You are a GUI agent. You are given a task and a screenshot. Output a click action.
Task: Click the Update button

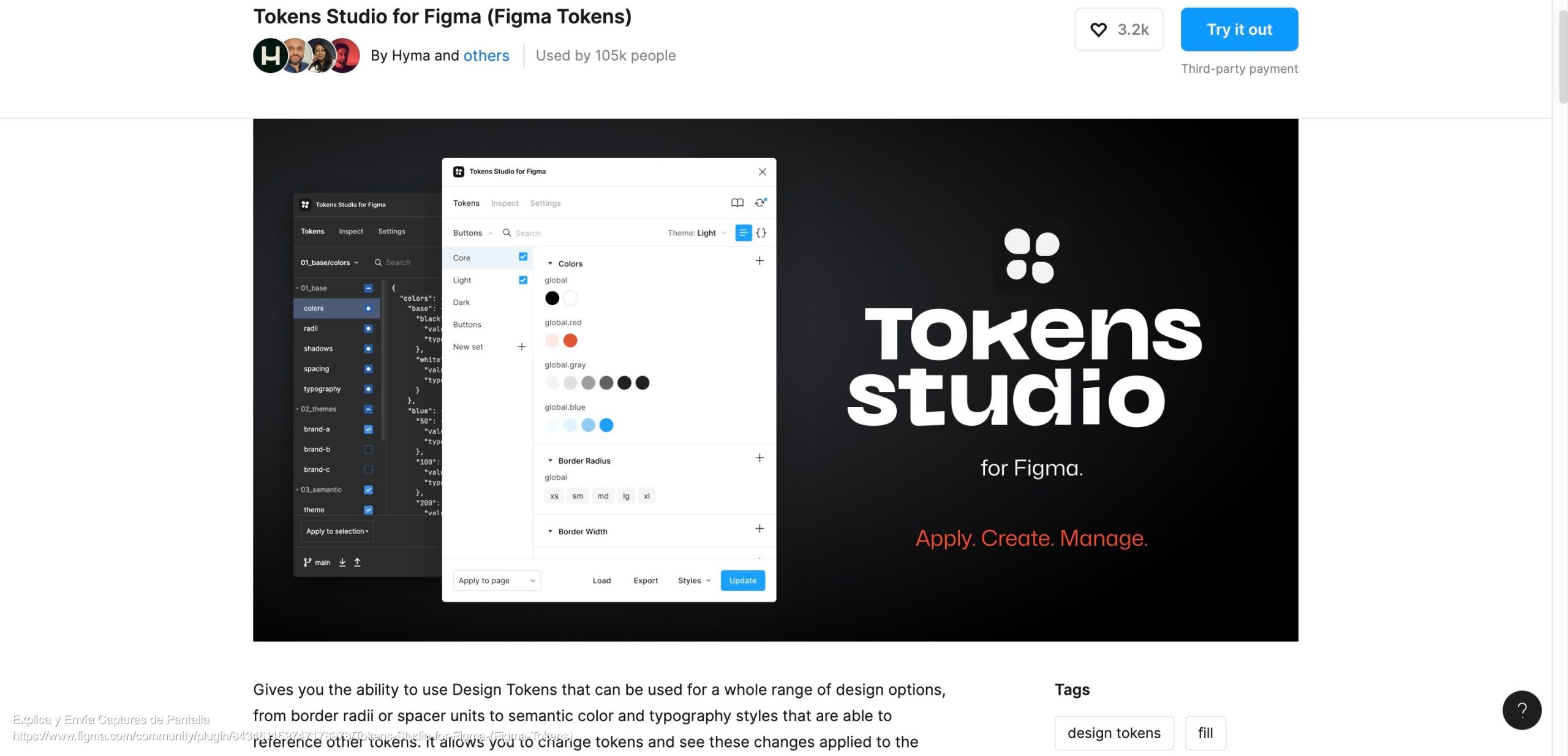742,581
